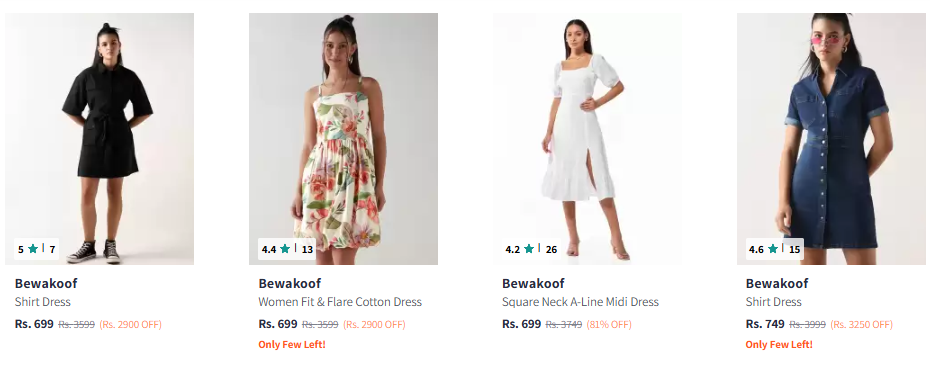
Task: Click the star icon on the 4.2 rating badge
Action: [529, 249]
